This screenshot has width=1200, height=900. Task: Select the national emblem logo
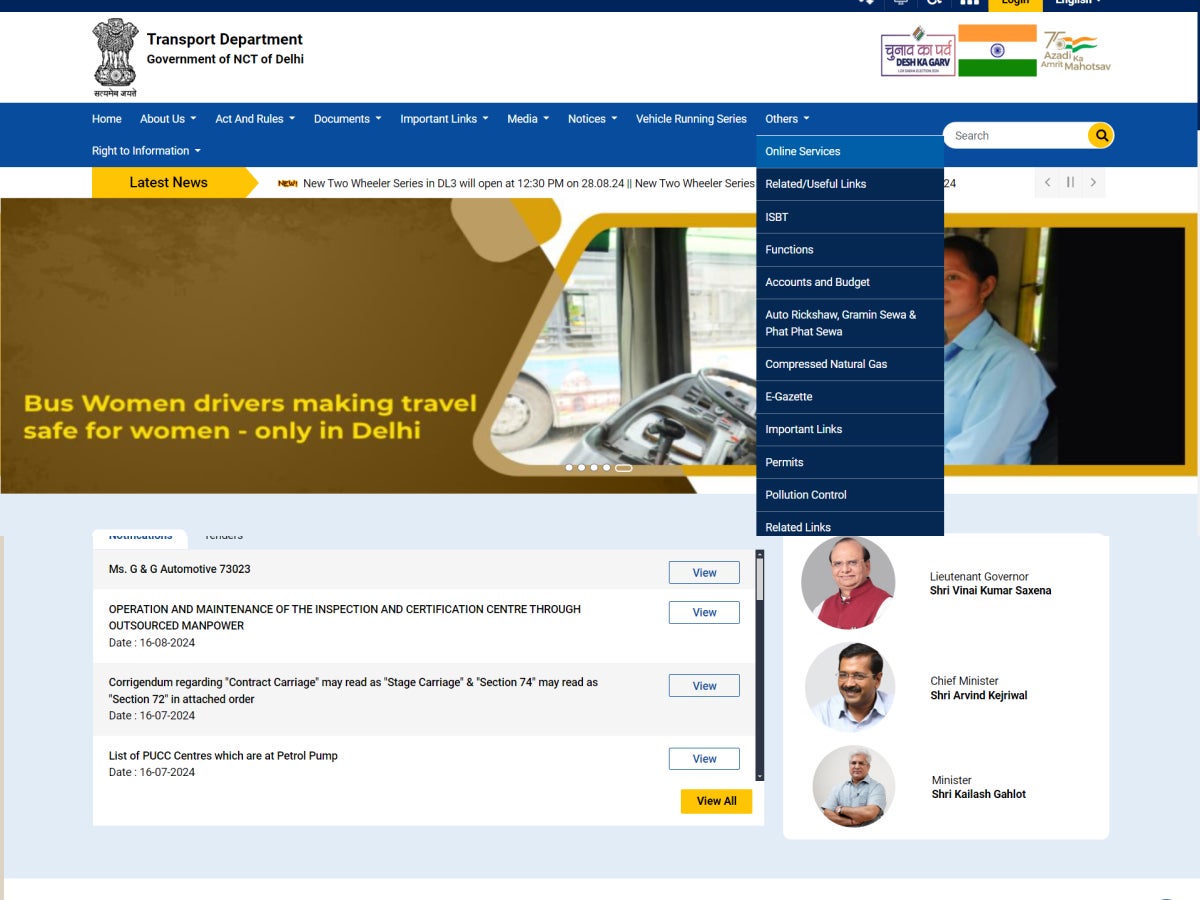click(x=115, y=55)
